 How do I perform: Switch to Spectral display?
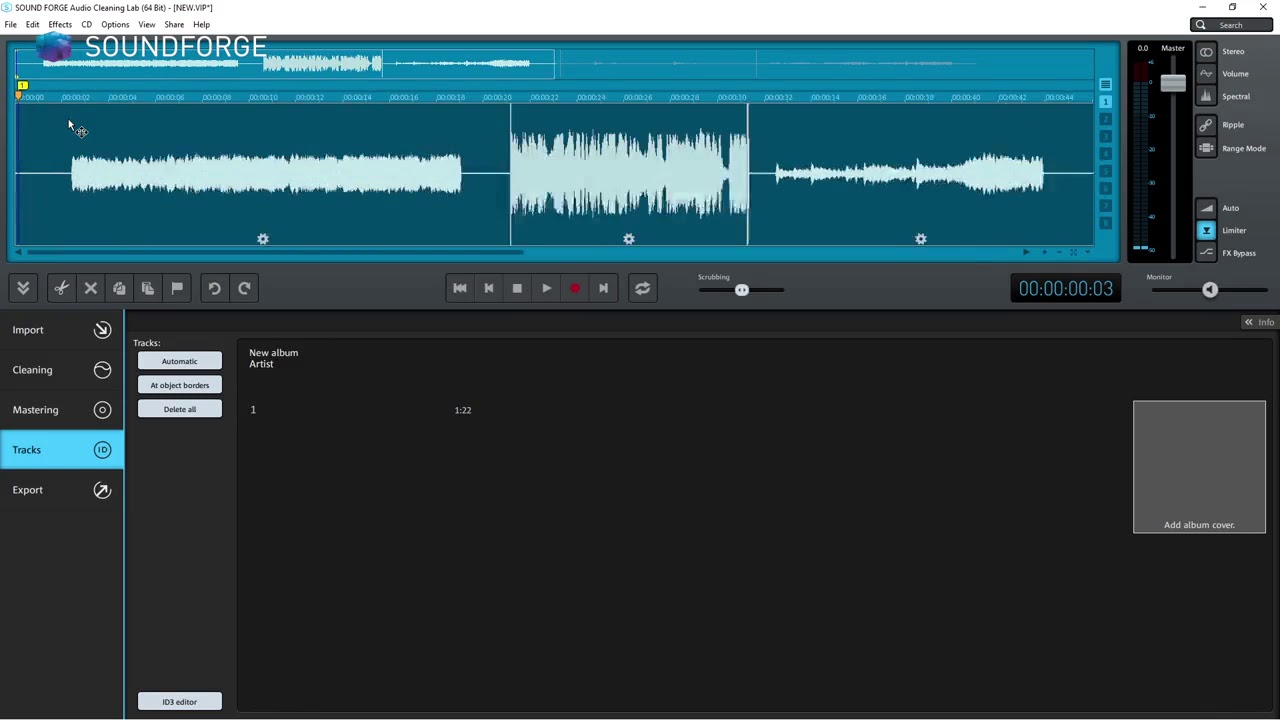[x=1206, y=96]
